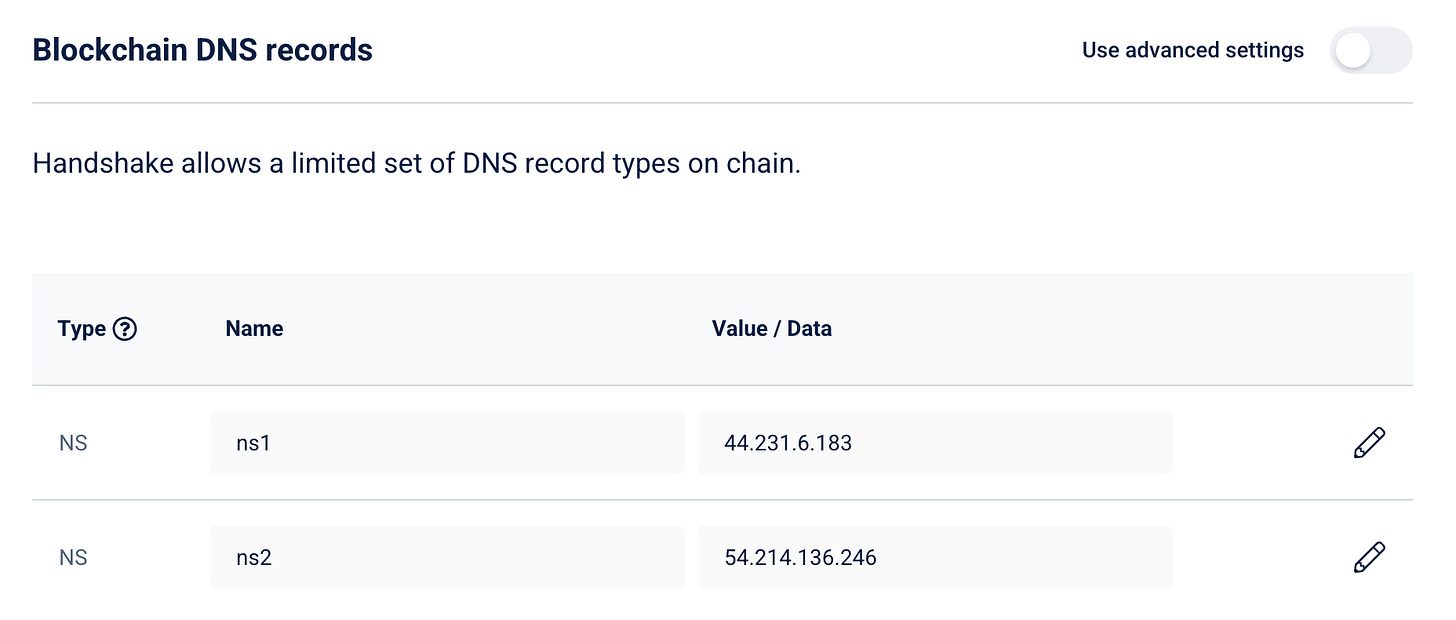
Task: Click the 'Use advanced settings' label
Action: pos(1192,51)
